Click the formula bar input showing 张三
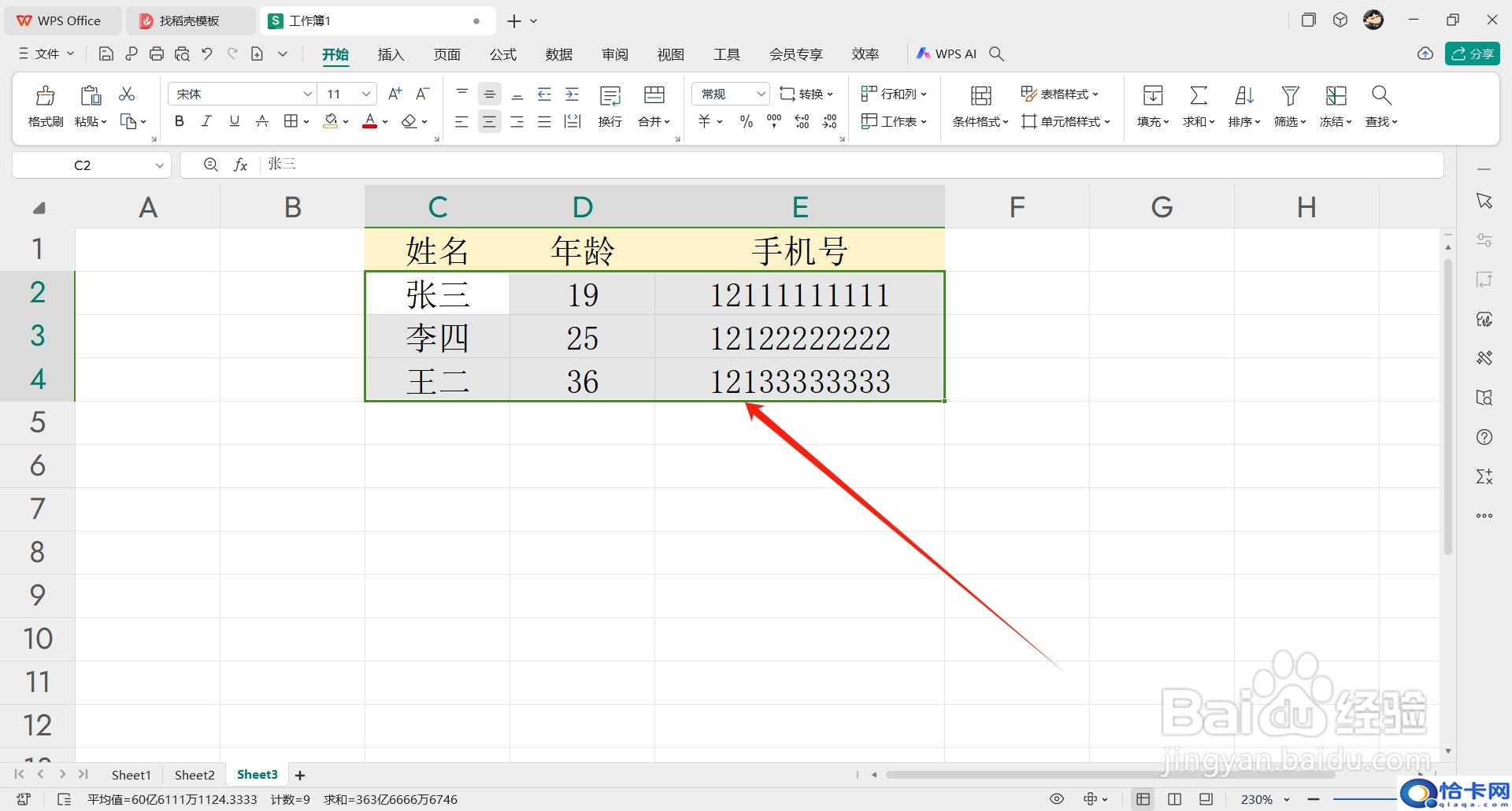This screenshot has height=811, width=1512. pyautogui.click(x=850, y=165)
